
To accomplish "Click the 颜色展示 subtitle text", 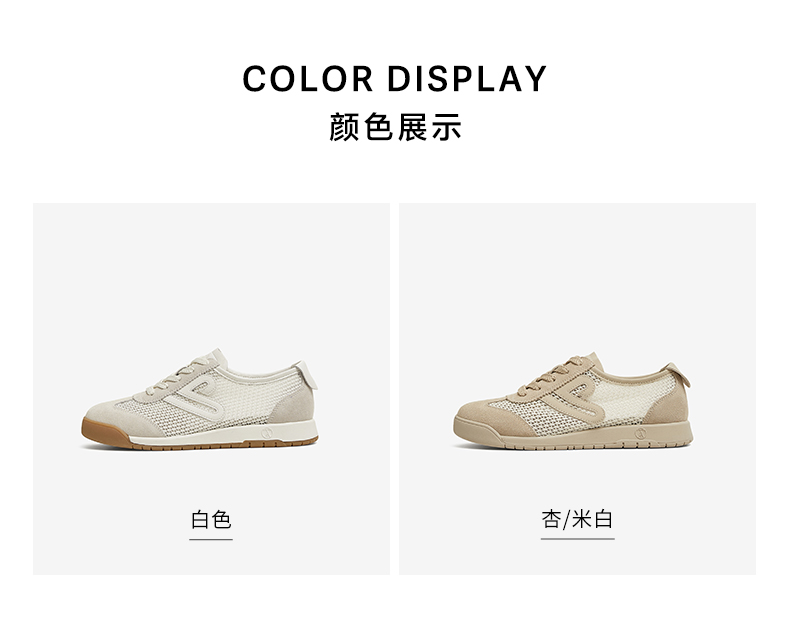I will [x=394, y=127].
